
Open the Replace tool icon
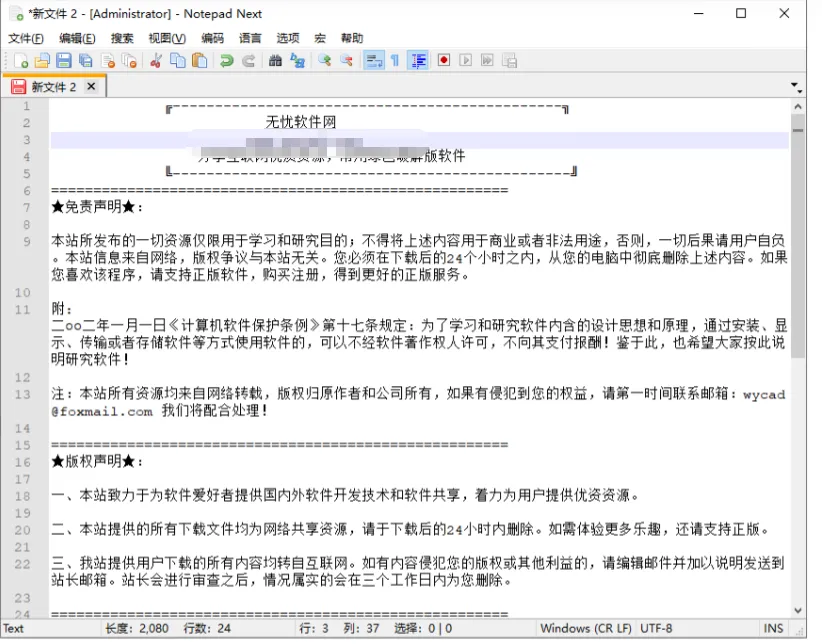coord(297,61)
